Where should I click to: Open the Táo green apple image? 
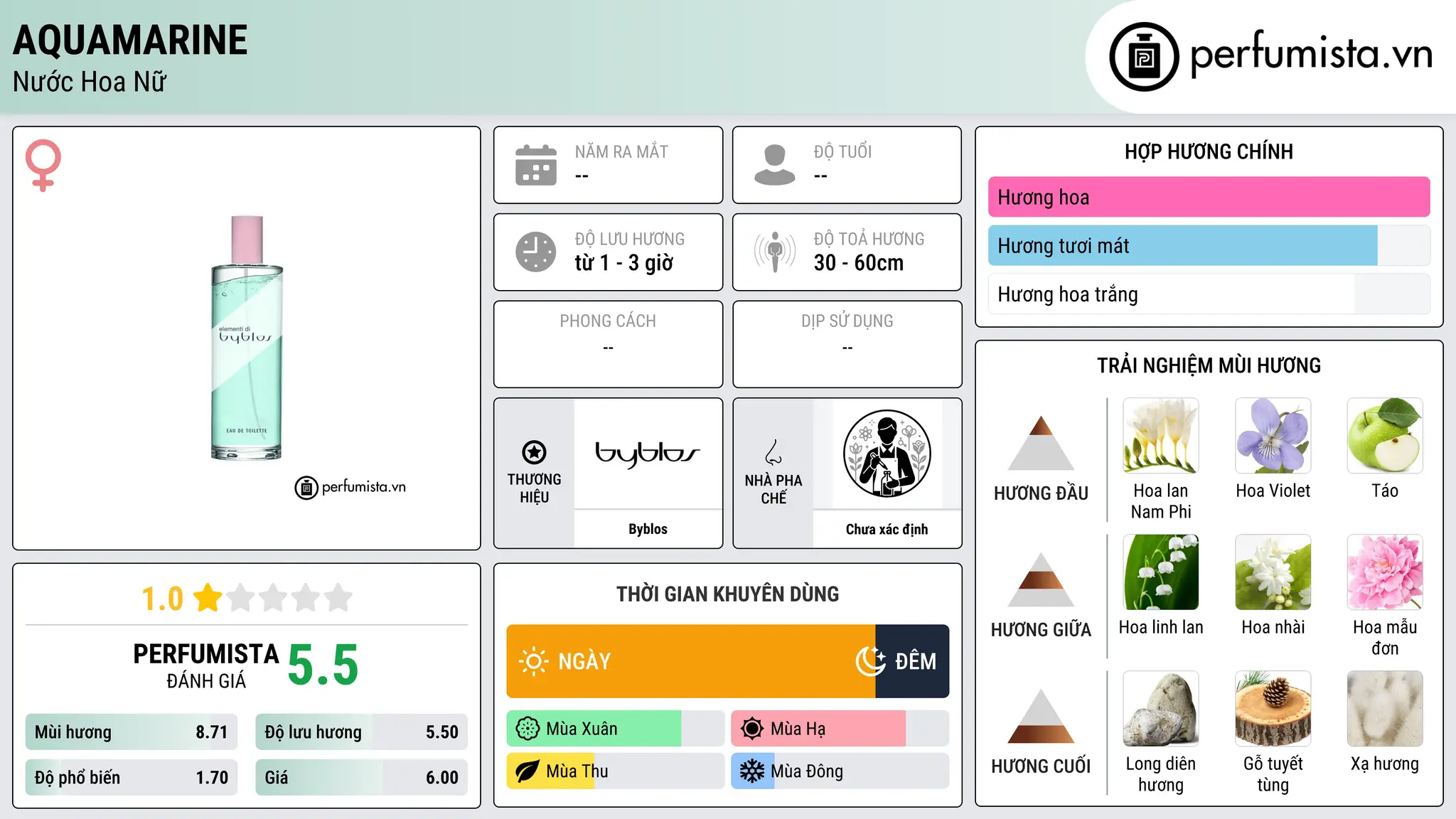coord(1385,436)
